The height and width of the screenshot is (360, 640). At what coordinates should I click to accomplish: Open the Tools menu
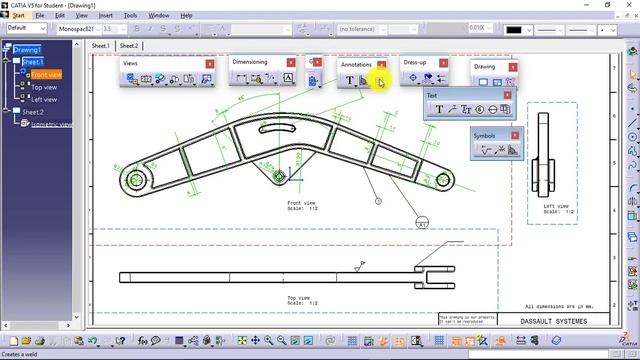point(130,16)
